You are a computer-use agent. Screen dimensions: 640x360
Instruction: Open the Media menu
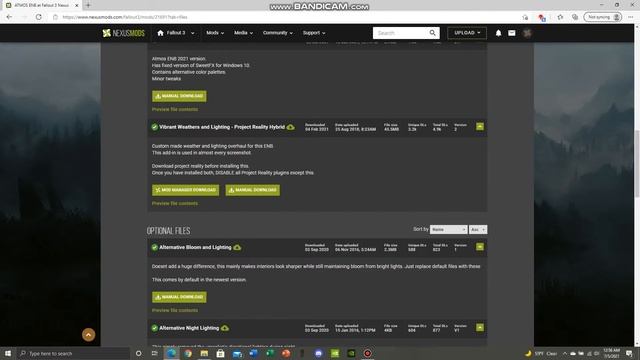pos(243,33)
